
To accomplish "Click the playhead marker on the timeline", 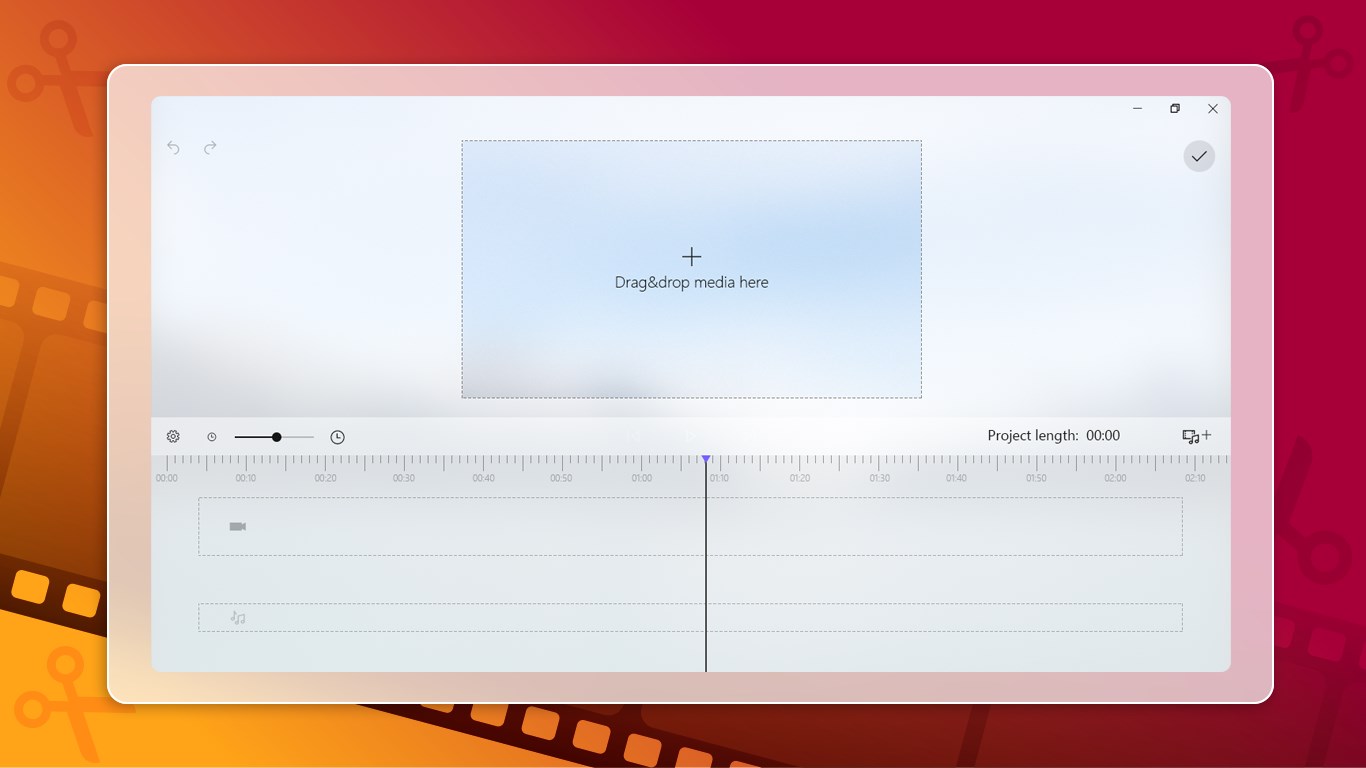I will pyautogui.click(x=707, y=459).
